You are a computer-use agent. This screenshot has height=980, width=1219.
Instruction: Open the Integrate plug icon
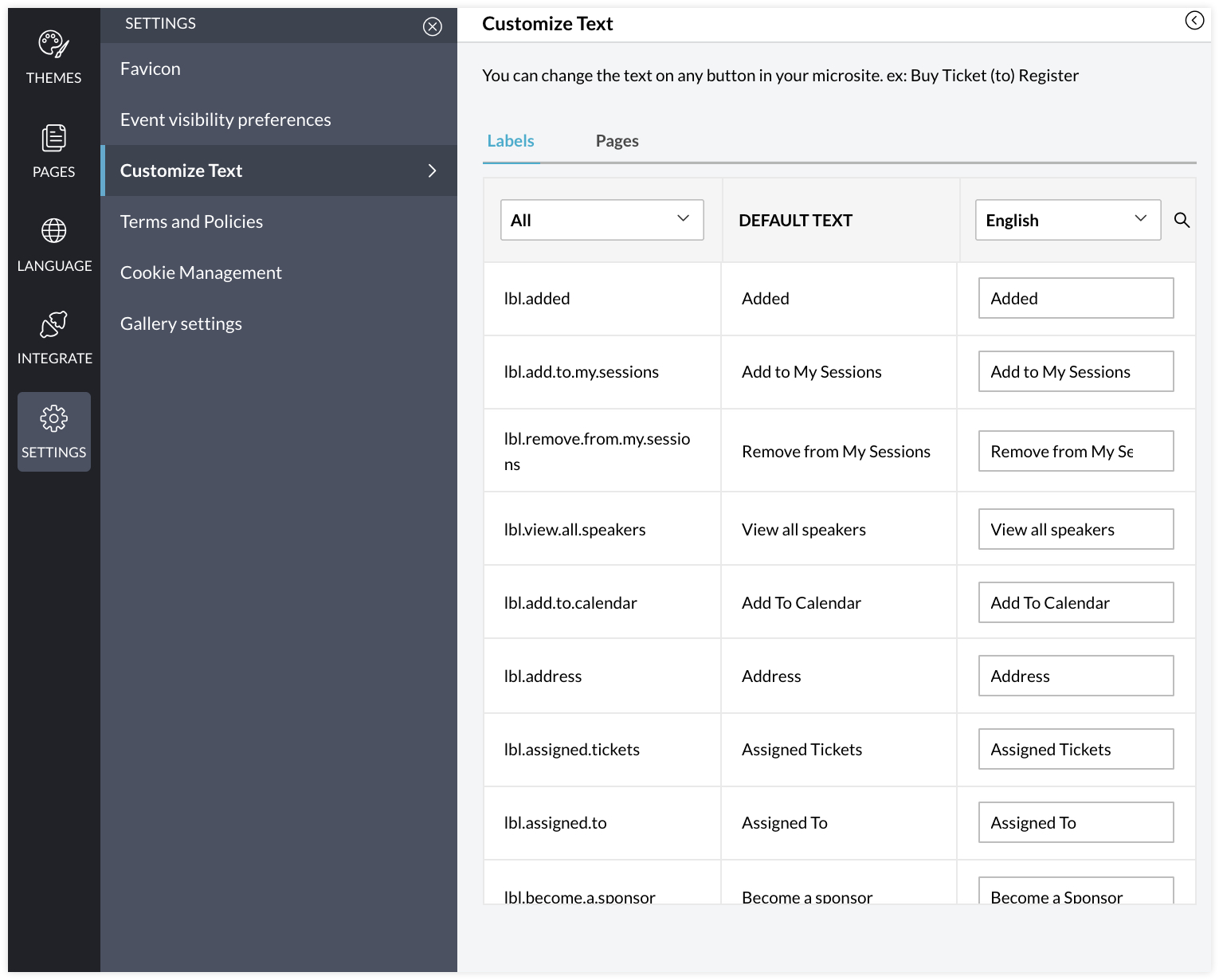[x=53, y=325]
